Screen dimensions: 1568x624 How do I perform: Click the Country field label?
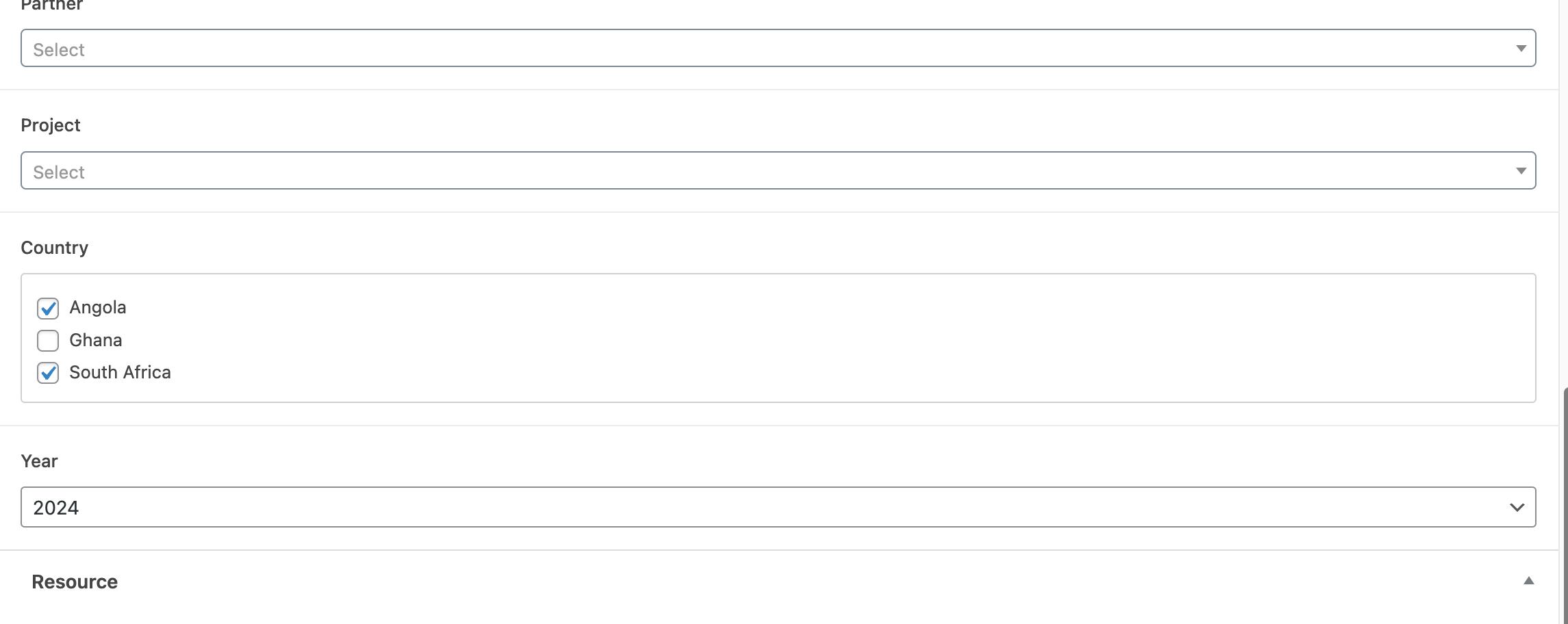pyautogui.click(x=55, y=248)
